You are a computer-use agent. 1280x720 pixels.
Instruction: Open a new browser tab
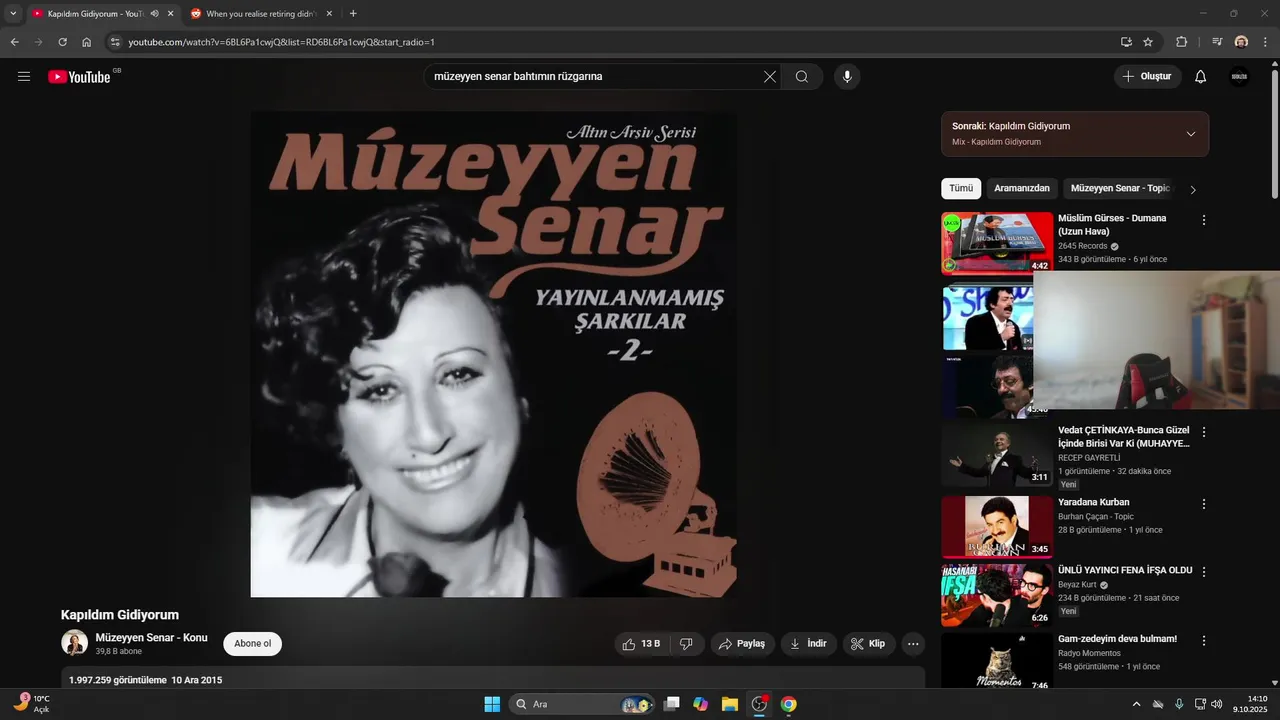[x=353, y=14]
